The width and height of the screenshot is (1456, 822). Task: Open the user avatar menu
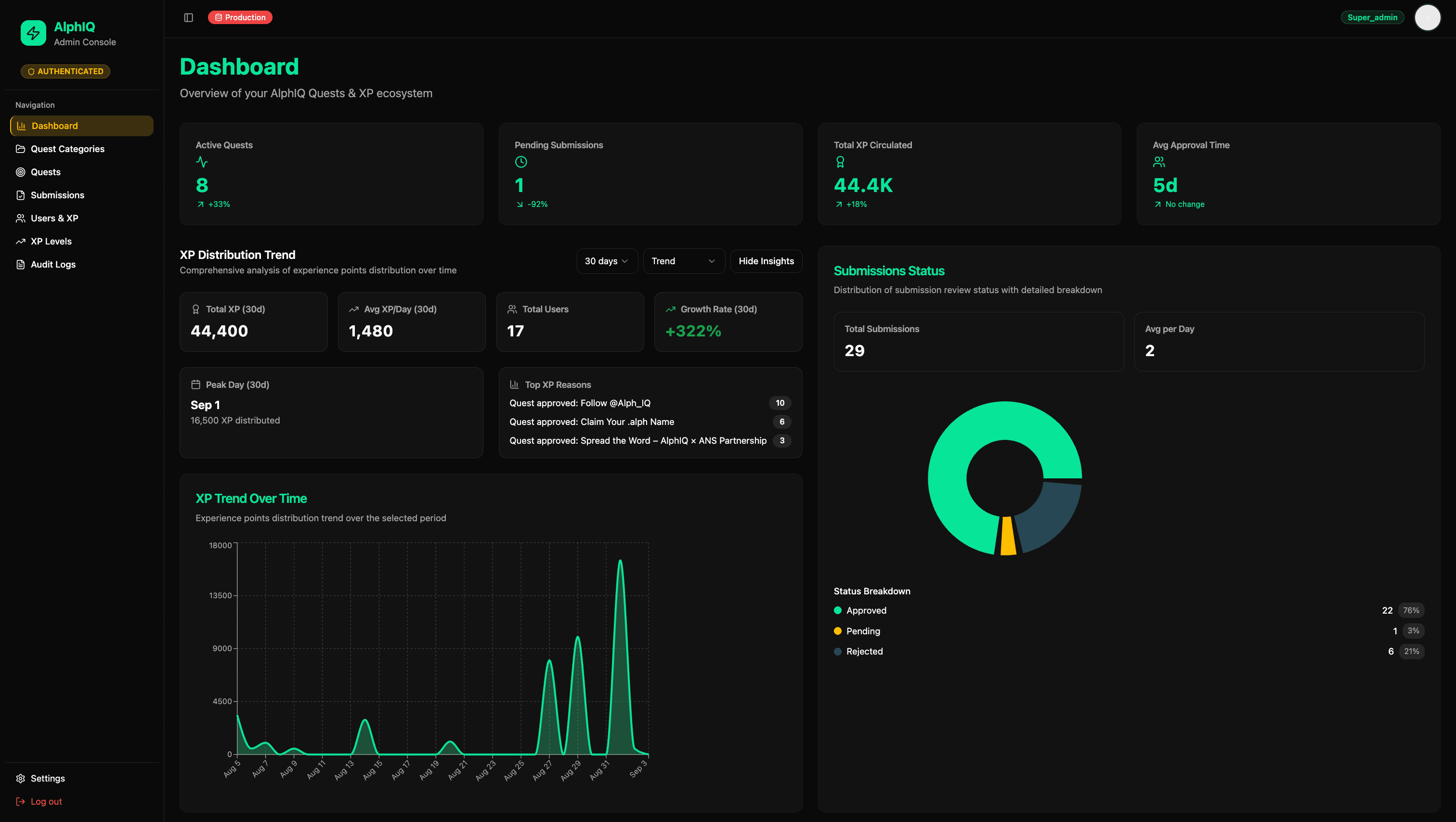click(x=1427, y=17)
